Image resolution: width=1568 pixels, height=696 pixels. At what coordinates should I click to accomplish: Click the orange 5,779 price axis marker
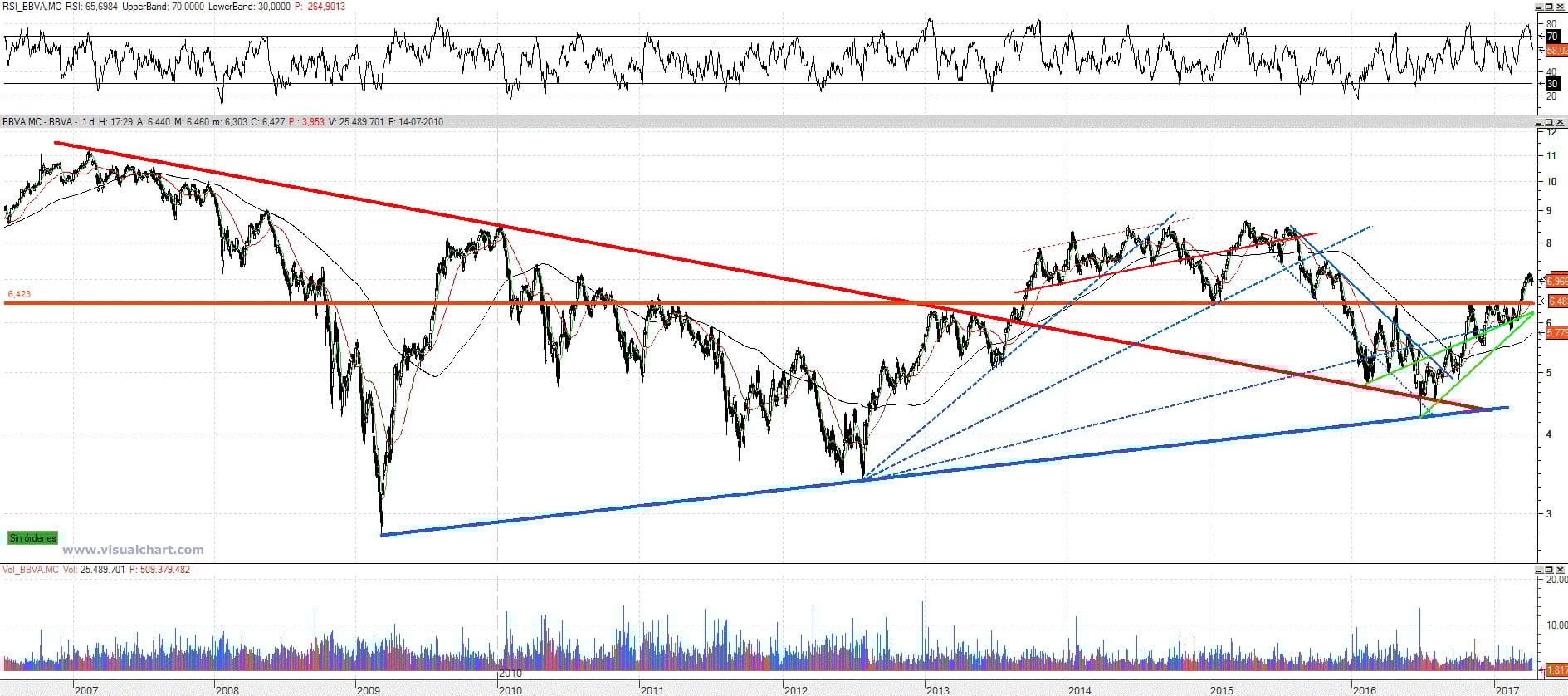[x=1556, y=333]
